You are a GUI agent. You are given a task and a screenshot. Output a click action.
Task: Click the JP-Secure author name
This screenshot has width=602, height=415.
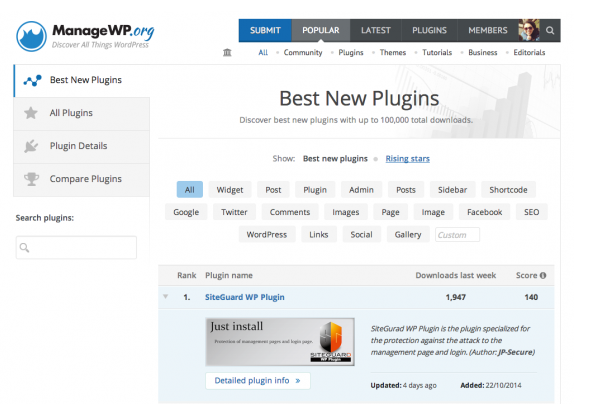point(516,352)
